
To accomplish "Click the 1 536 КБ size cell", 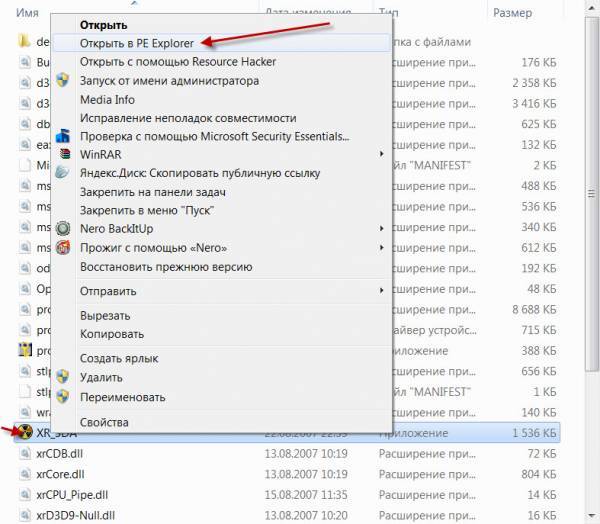I will 534,433.
